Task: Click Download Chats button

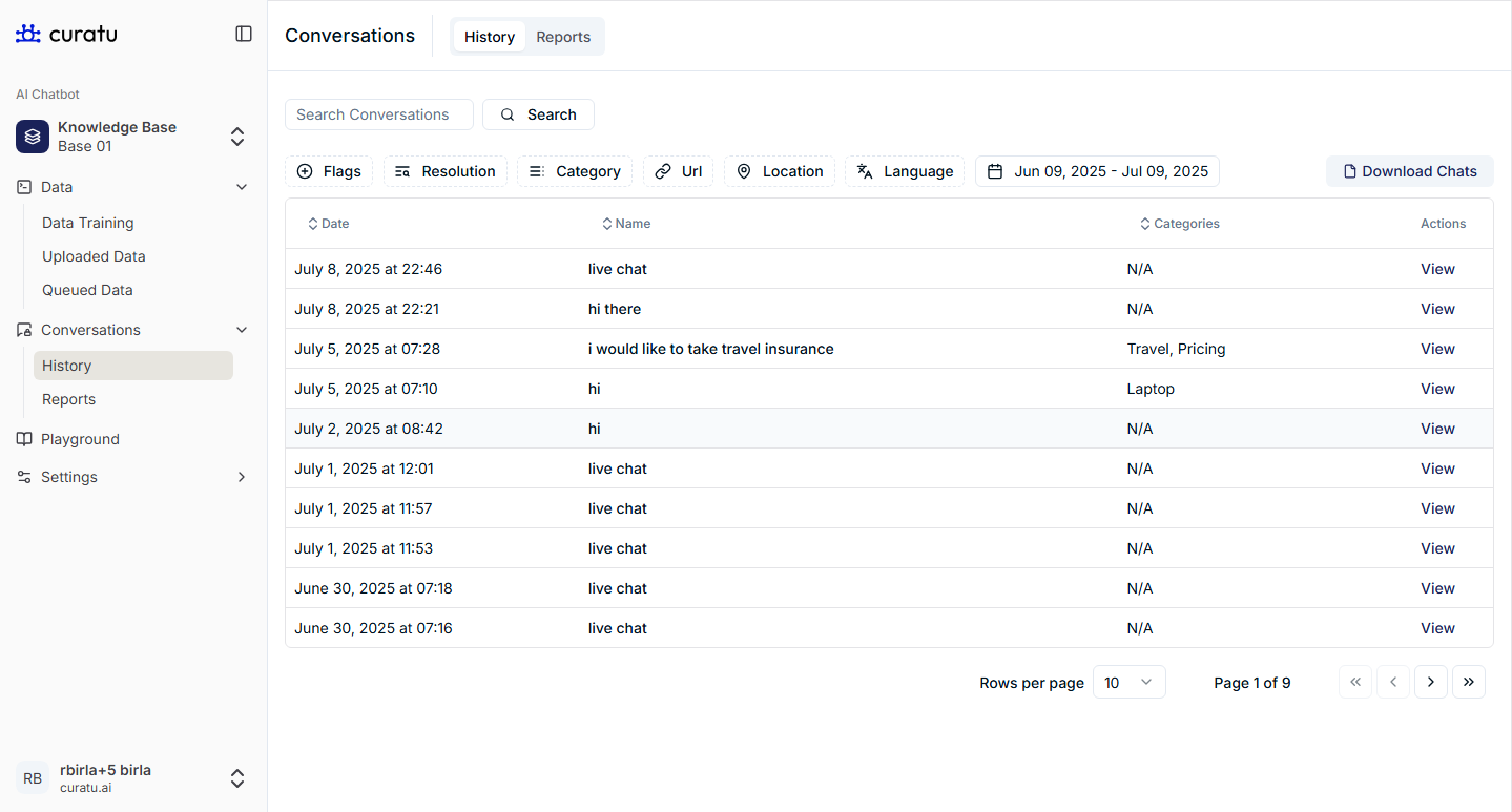Action: tap(1410, 171)
